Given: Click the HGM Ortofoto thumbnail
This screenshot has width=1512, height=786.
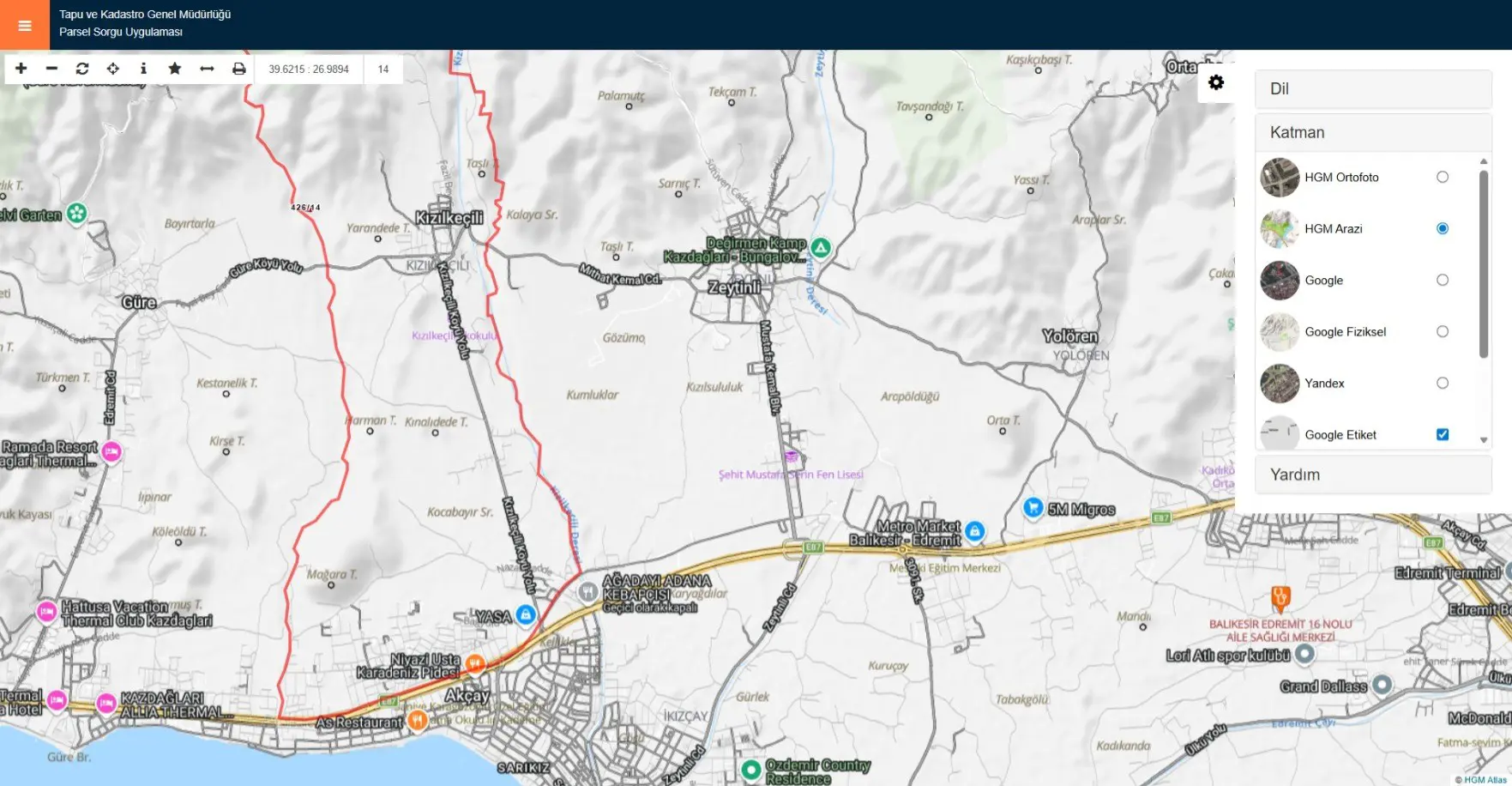Looking at the screenshot, I should coord(1280,177).
